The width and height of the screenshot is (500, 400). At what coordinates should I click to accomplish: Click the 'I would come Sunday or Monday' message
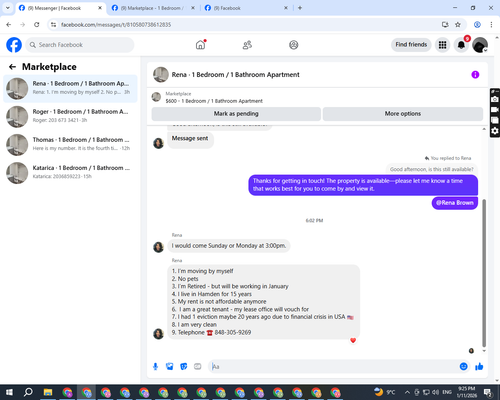pos(229,246)
